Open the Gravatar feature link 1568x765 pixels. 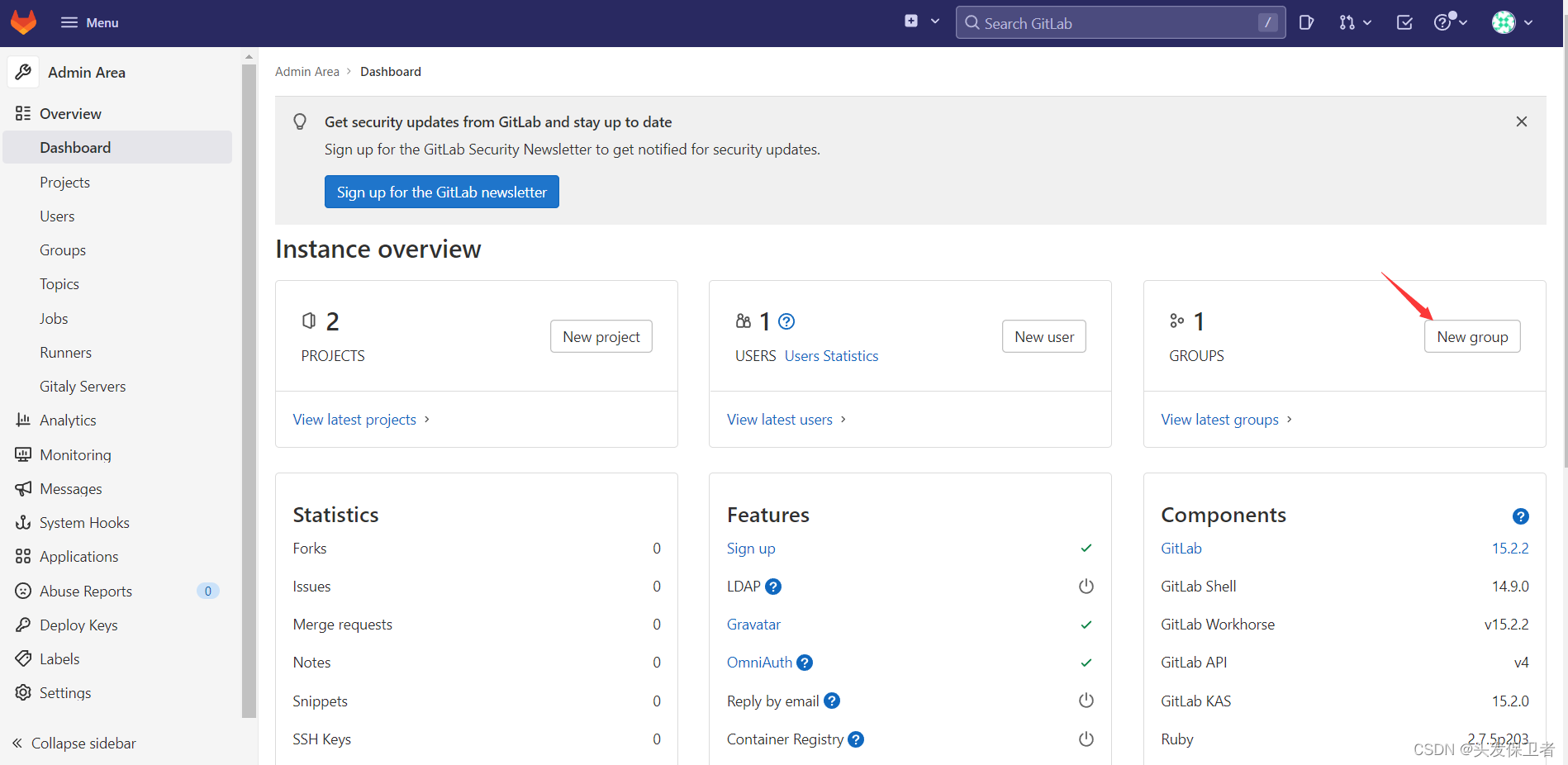[x=753, y=625]
